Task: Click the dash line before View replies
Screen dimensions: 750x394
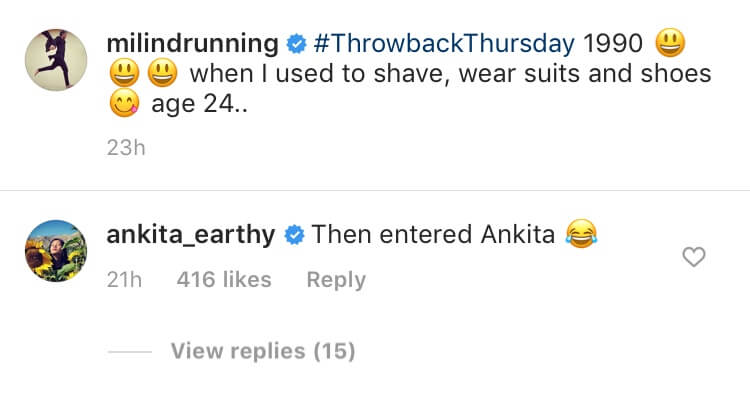Action: point(130,352)
